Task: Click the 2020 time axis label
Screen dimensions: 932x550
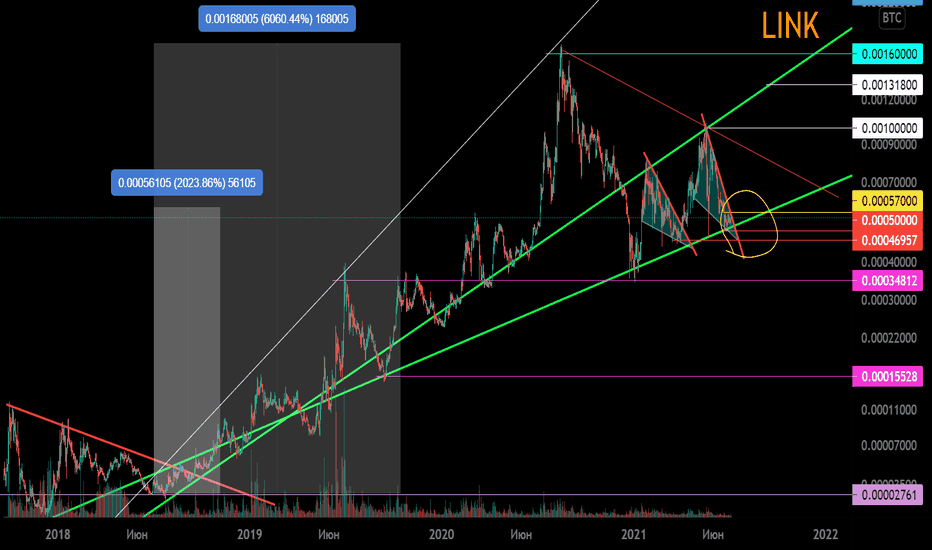Action: point(441,534)
